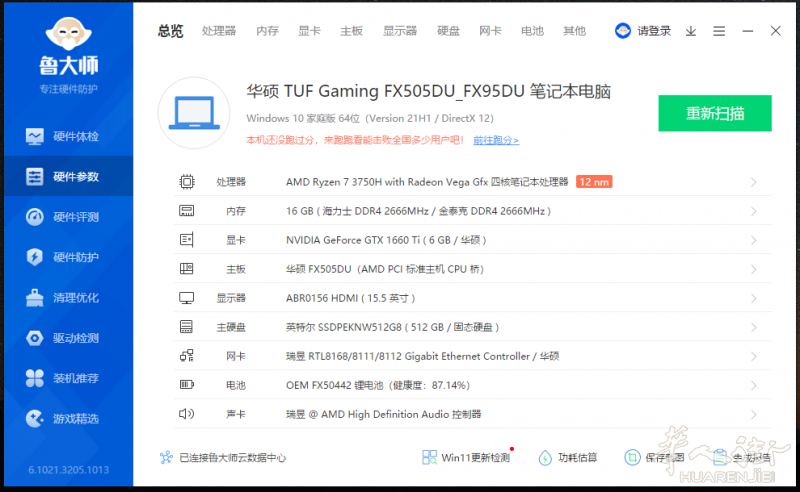Image resolution: width=800 pixels, height=492 pixels.
Task: Expand the 声卡 row chevron
Action: click(x=754, y=415)
